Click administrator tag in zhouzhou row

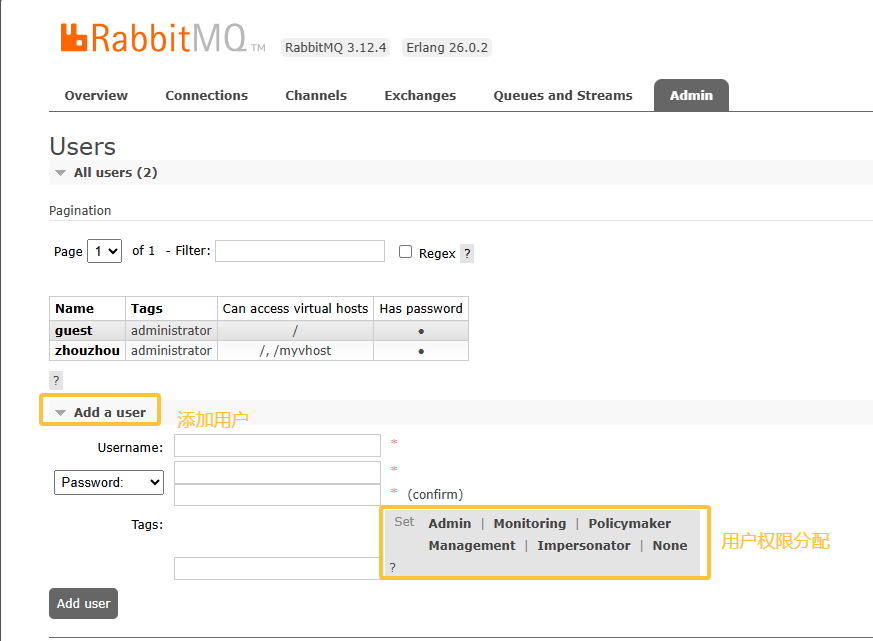pos(171,351)
